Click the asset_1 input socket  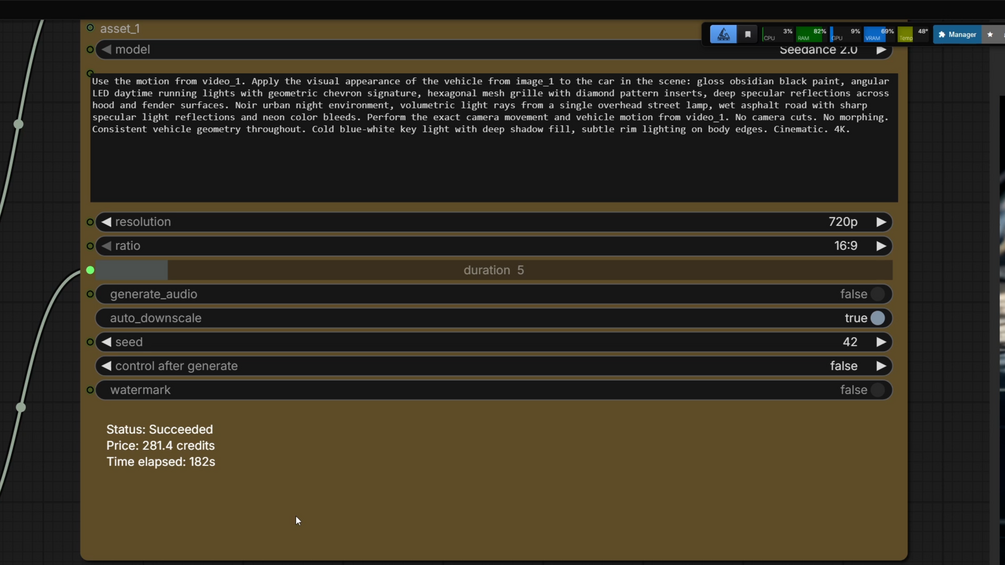pyautogui.click(x=90, y=28)
